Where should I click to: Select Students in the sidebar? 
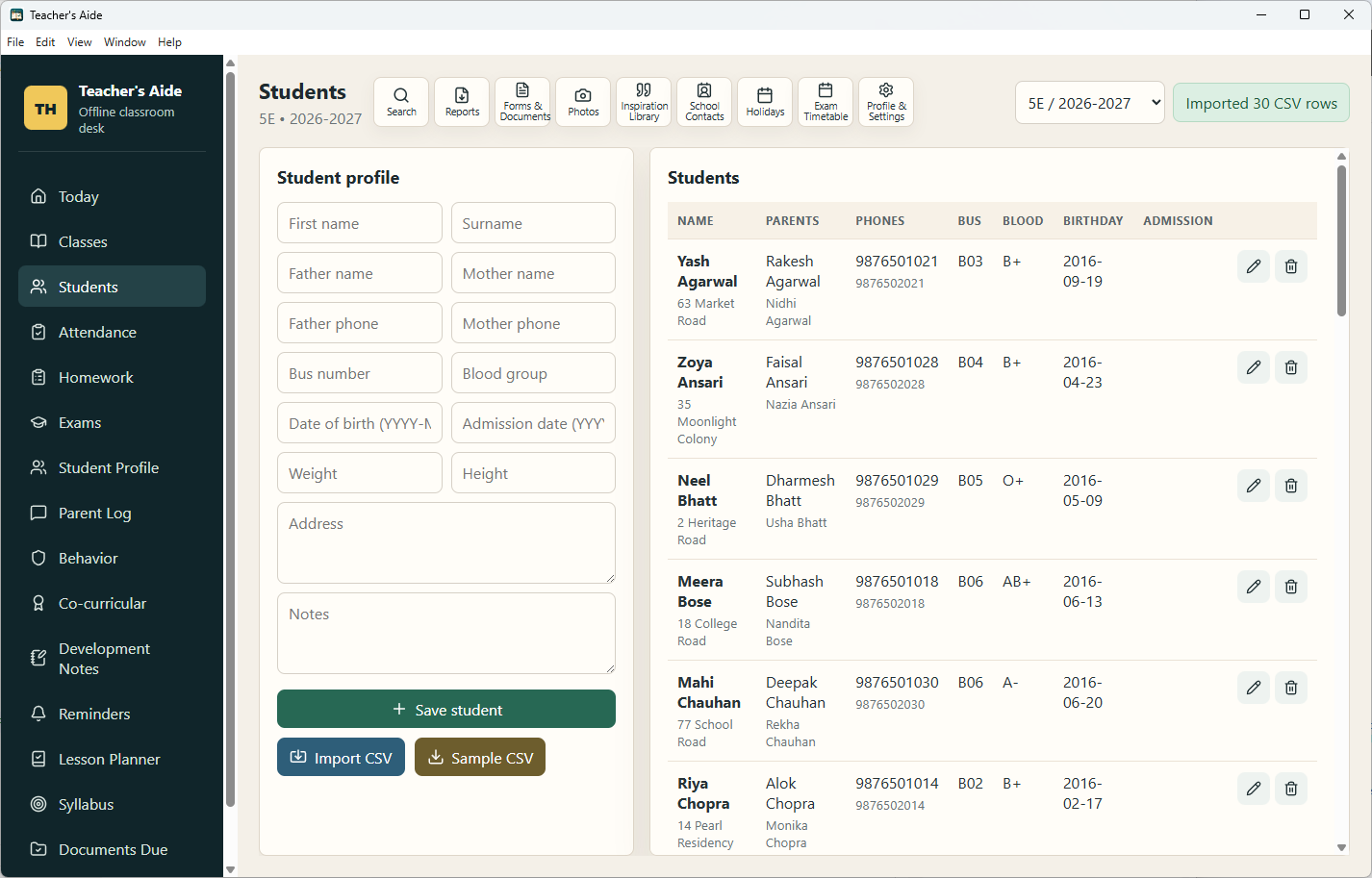[112, 287]
